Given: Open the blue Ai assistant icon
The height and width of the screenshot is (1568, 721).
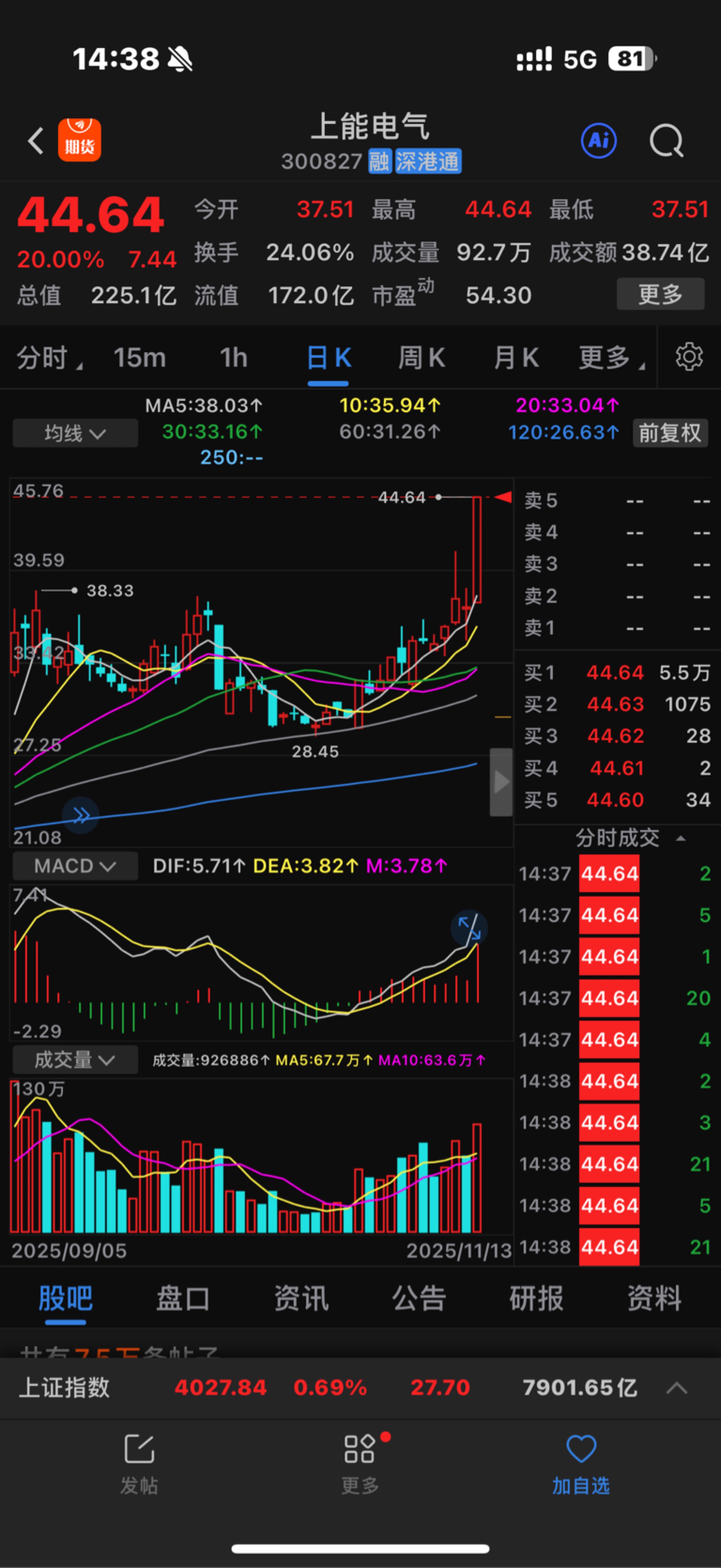Looking at the screenshot, I should (599, 141).
